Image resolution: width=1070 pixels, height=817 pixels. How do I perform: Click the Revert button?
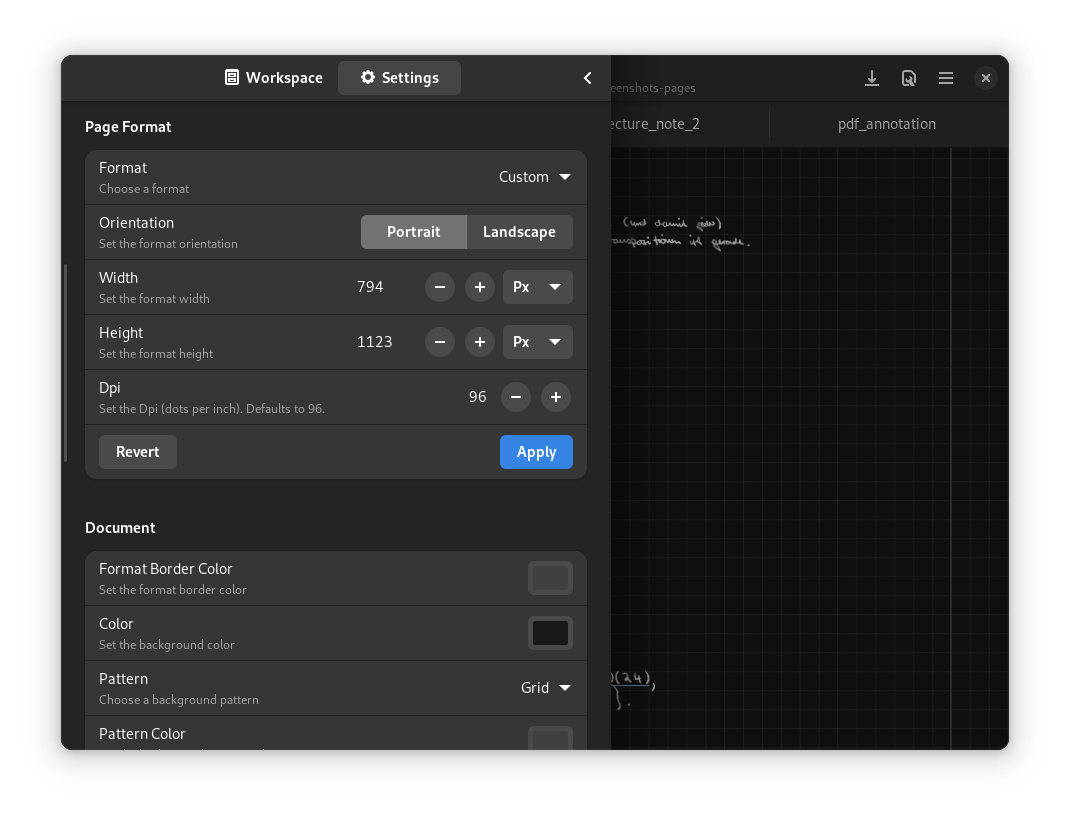pyautogui.click(x=138, y=452)
